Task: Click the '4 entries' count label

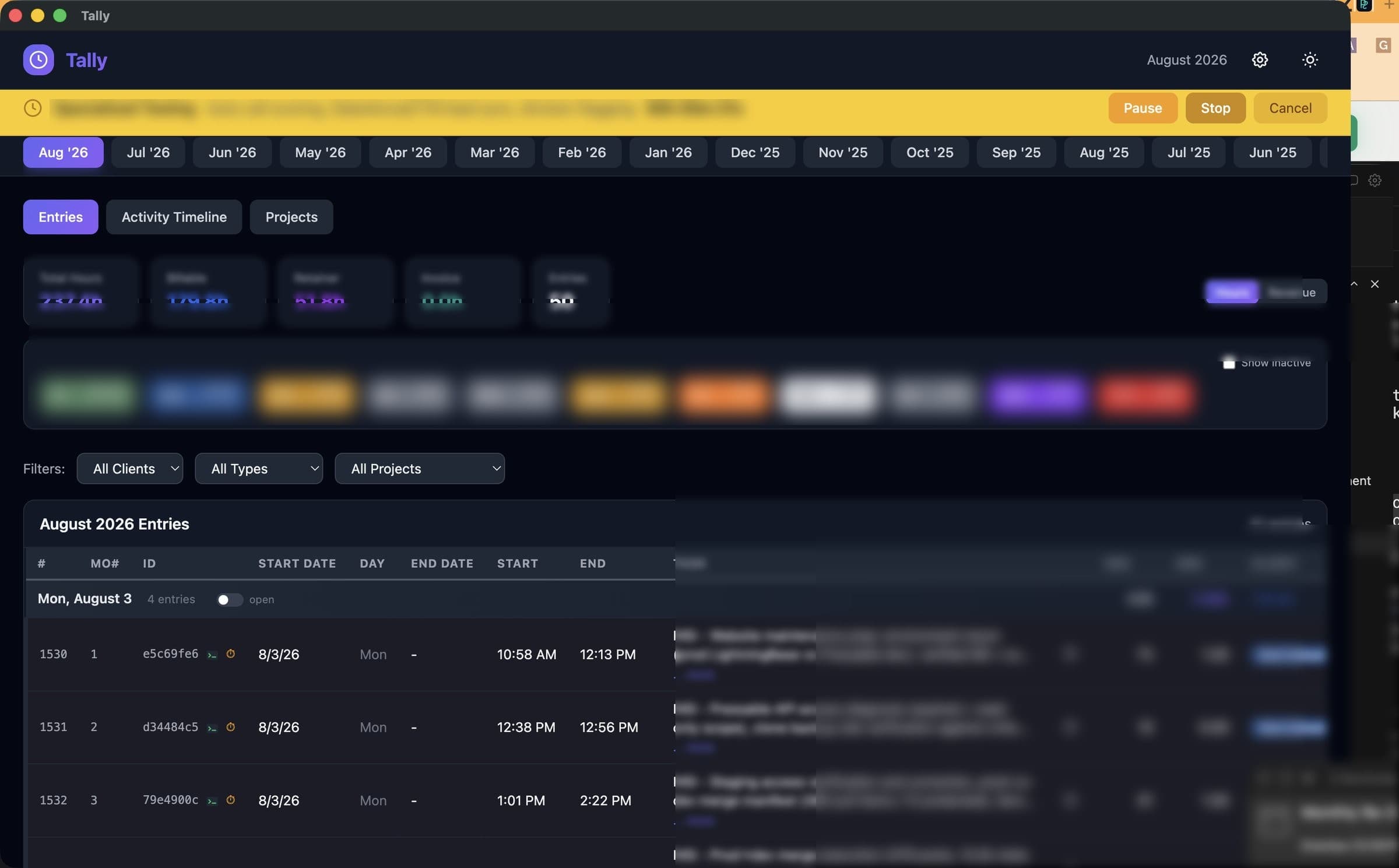Action: coord(171,599)
